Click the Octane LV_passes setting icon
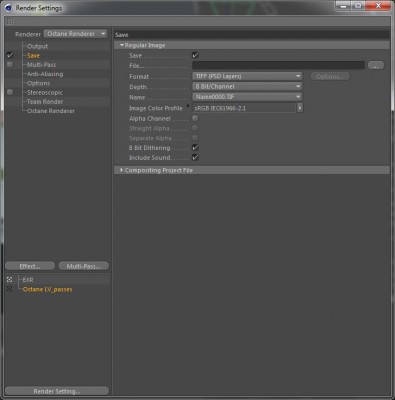The image size is (395, 400). (x=9, y=289)
